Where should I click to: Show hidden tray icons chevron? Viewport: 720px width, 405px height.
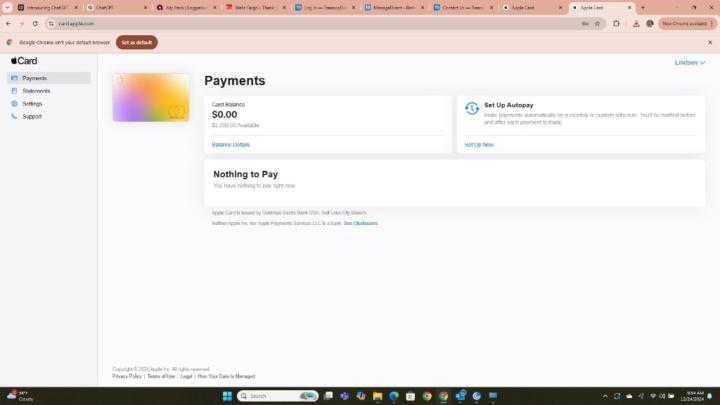[x=605, y=396]
